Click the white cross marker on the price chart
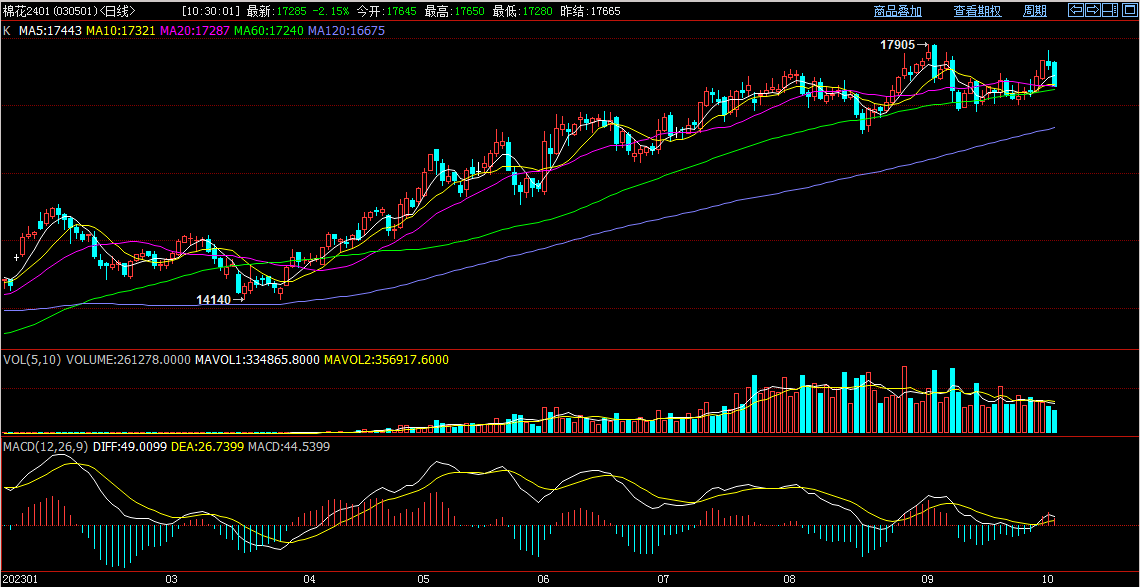 (16, 257)
